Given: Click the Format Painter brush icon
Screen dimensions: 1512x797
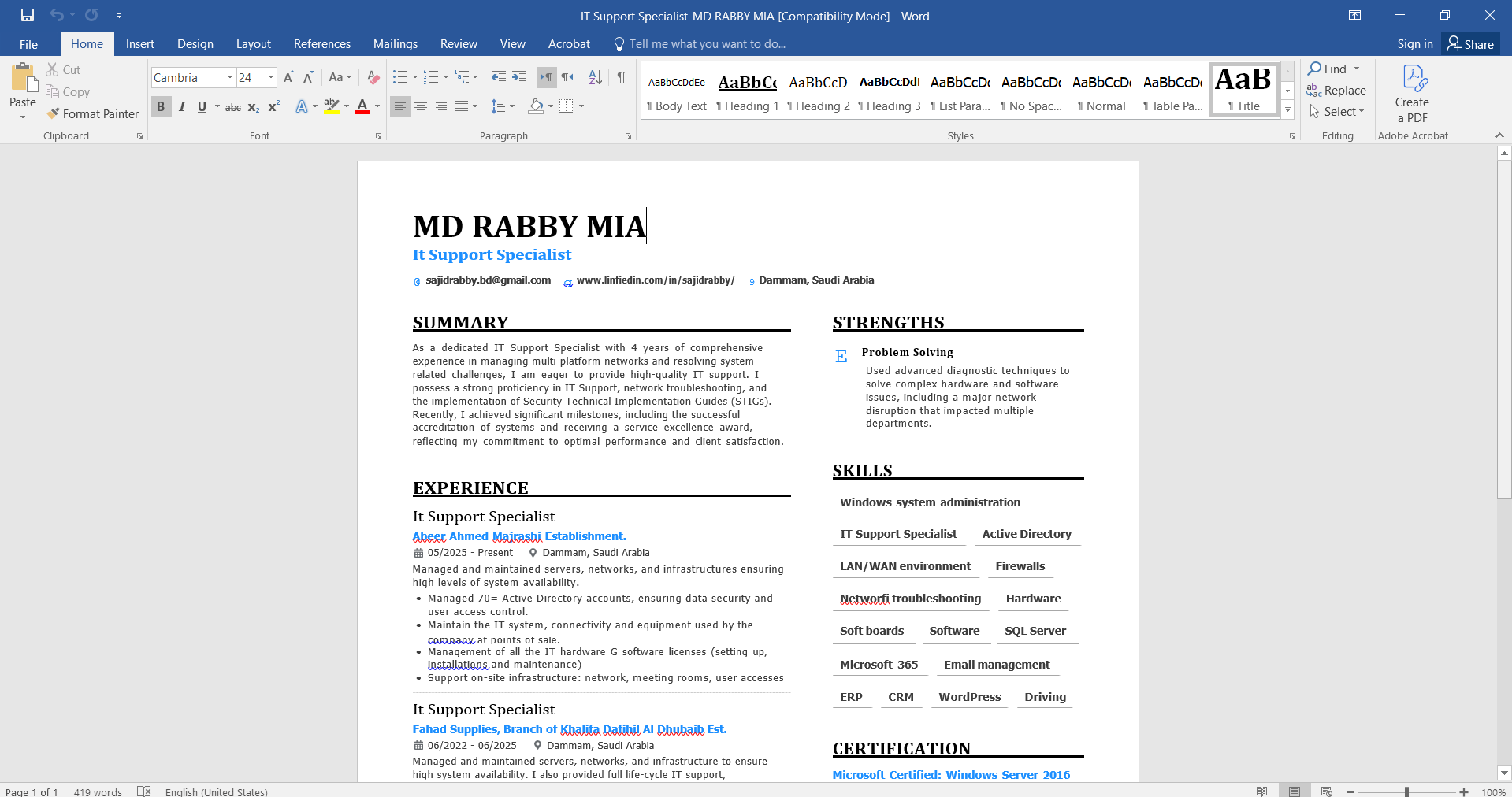Looking at the screenshot, I should pos(53,113).
